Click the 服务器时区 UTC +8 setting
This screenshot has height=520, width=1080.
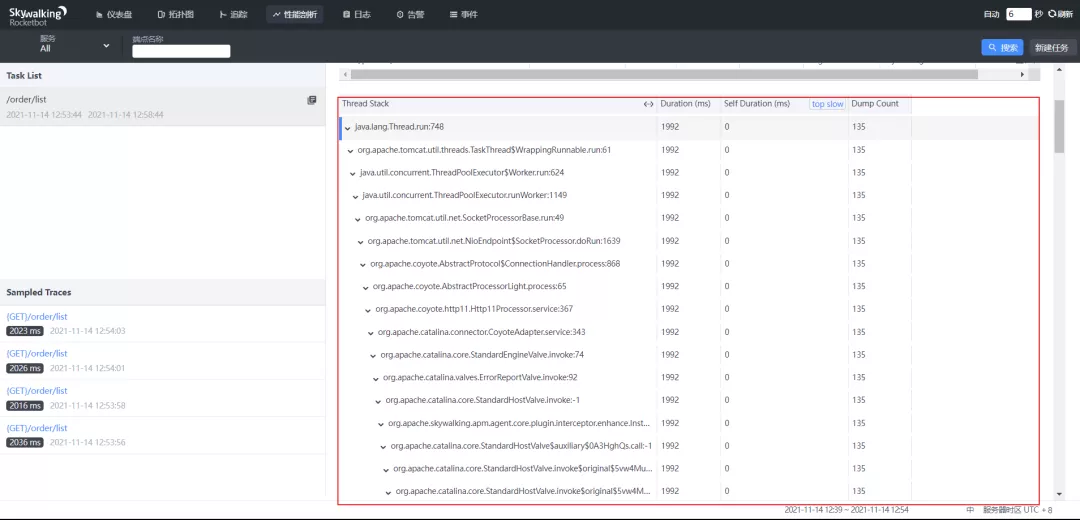pyautogui.click(x=1017, y=510)
